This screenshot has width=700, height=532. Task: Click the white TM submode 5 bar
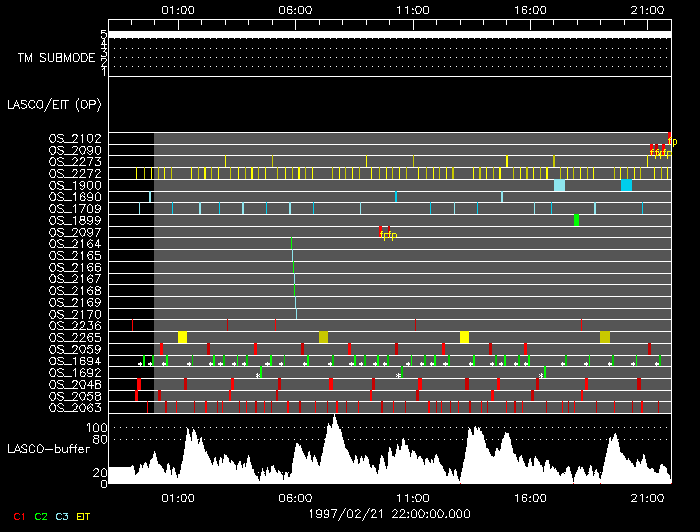tap(389, 34)
